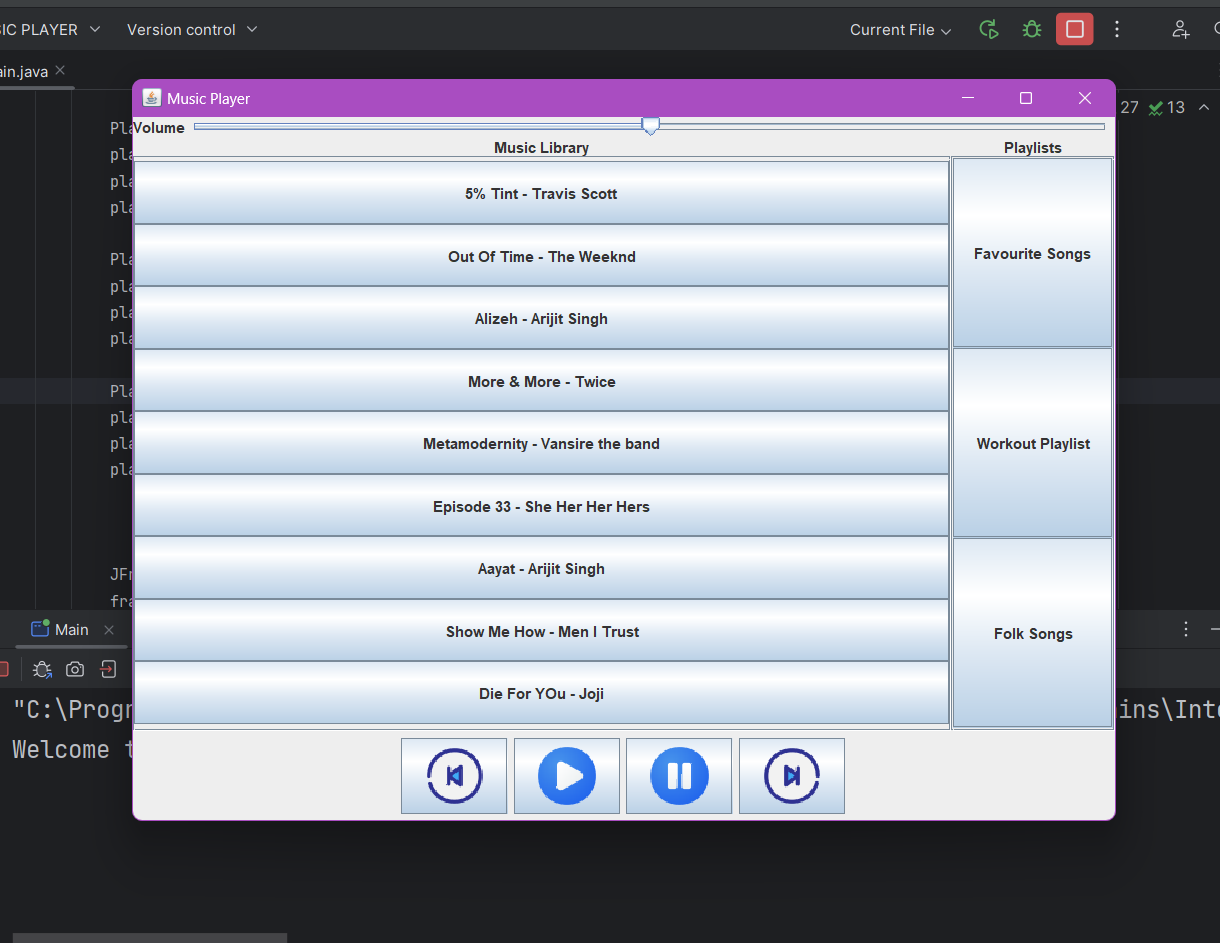Click the next track button
The image size is (1220, 943).
coord(792,776)
